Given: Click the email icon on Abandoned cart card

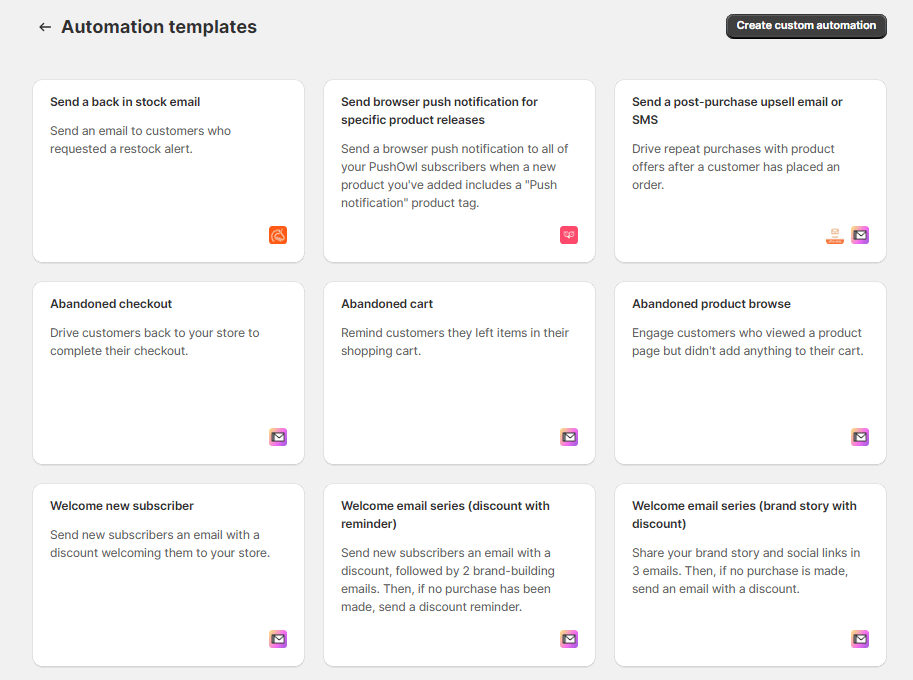Looking at the screenshot, I should click(569, 437).
